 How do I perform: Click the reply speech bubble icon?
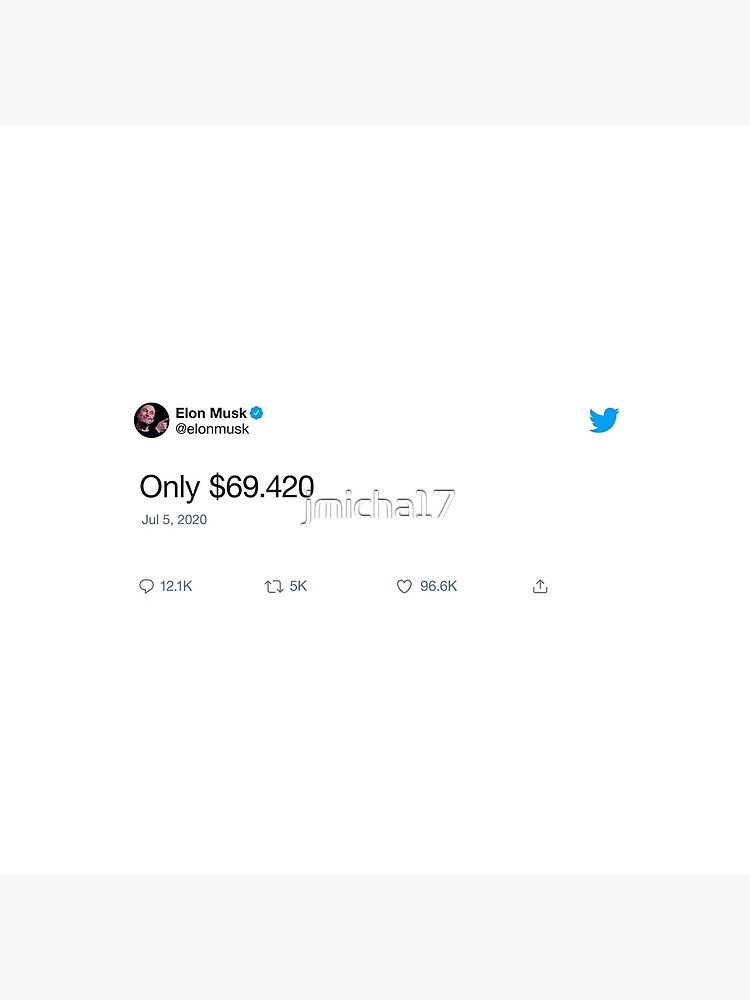(146, 586)
